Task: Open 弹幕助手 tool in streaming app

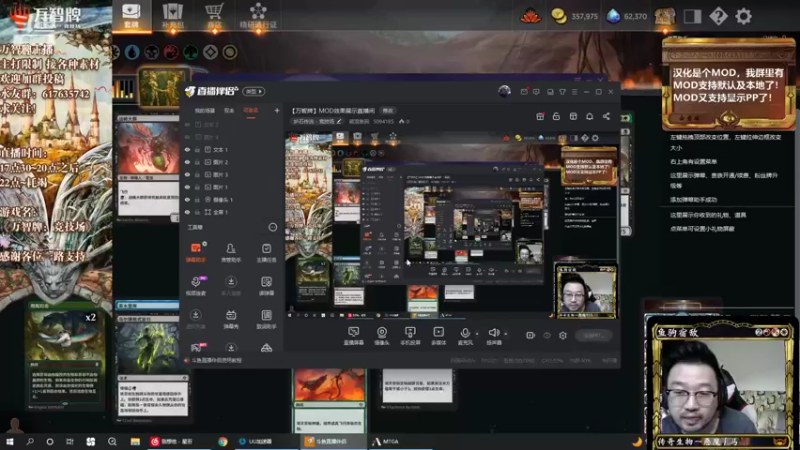Action: [195, 252]
